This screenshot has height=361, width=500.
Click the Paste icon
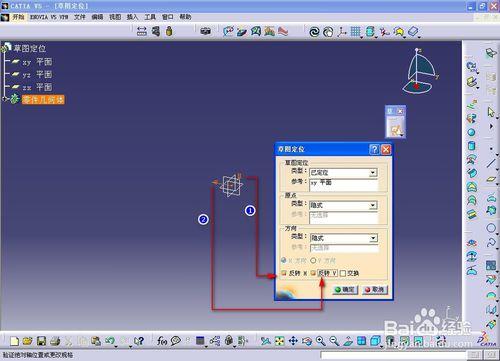pos(96,341)
